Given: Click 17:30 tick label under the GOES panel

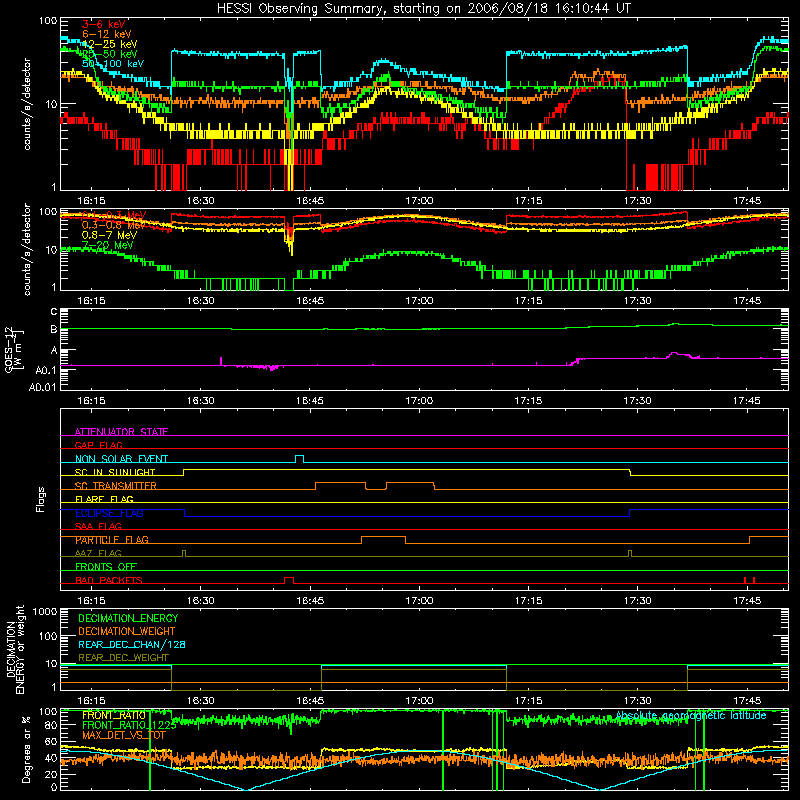Looking at the screenshot, I should [637, 401].
